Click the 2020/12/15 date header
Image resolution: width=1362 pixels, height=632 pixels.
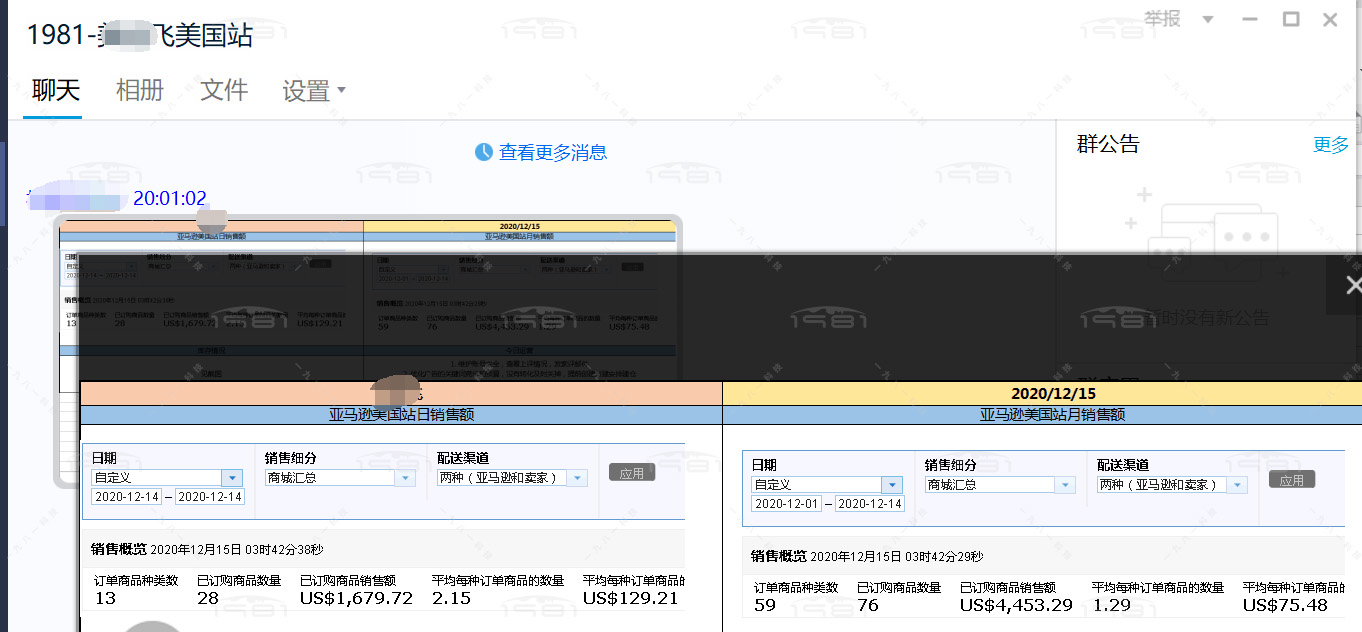[1052, 394]
